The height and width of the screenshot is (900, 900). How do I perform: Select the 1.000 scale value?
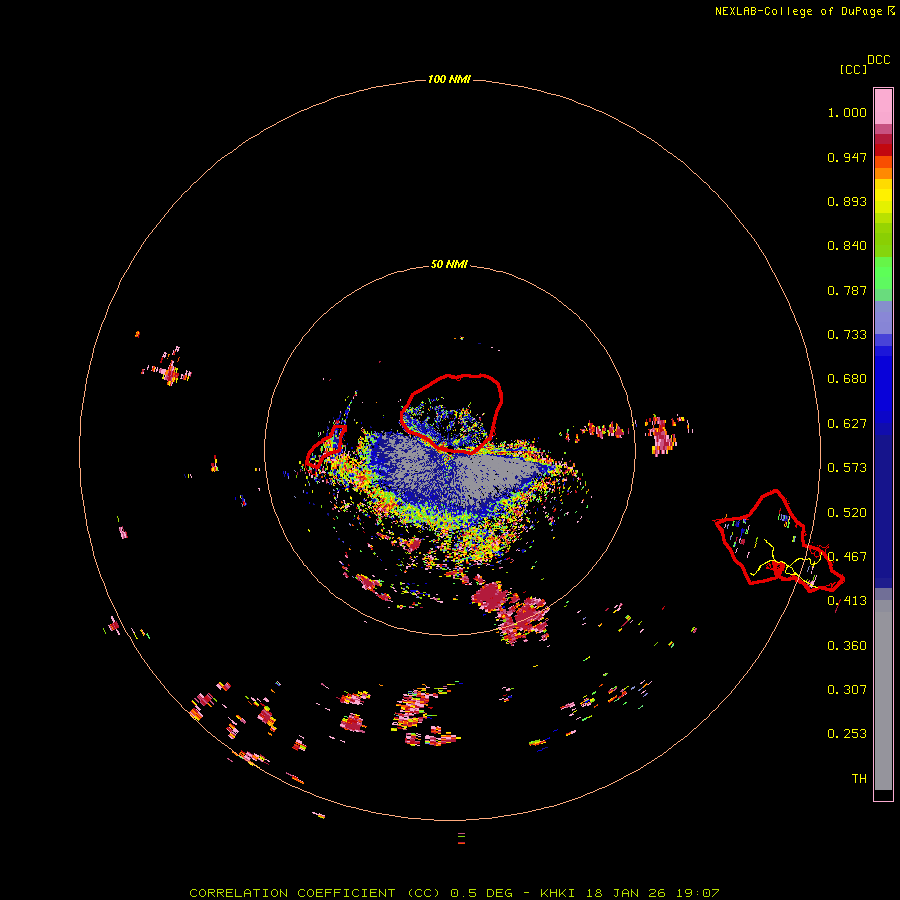pos(847,112)
